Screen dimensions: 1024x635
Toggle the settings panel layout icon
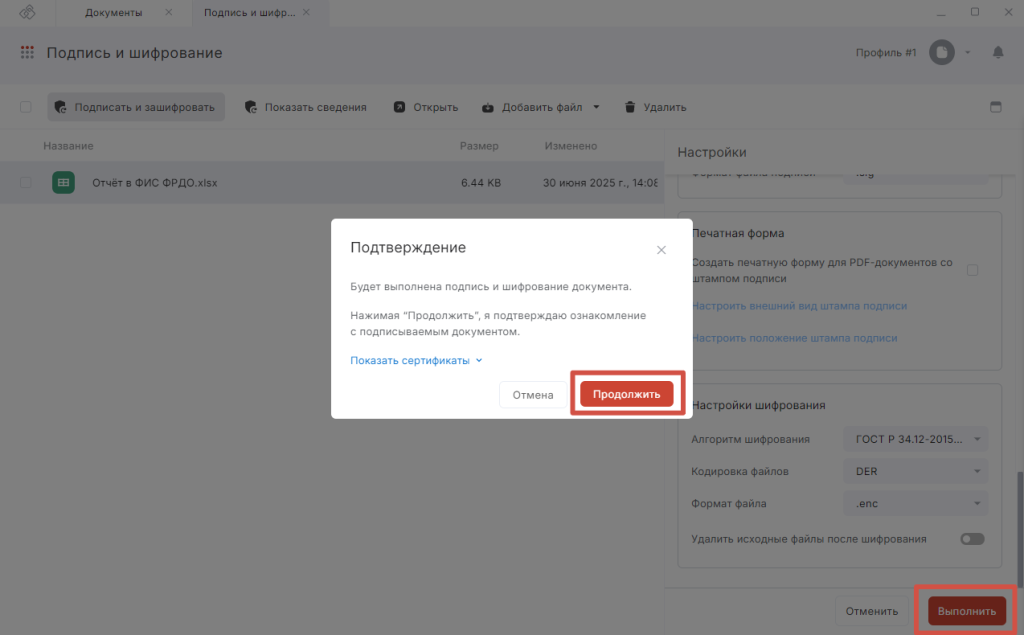(995, 107)
